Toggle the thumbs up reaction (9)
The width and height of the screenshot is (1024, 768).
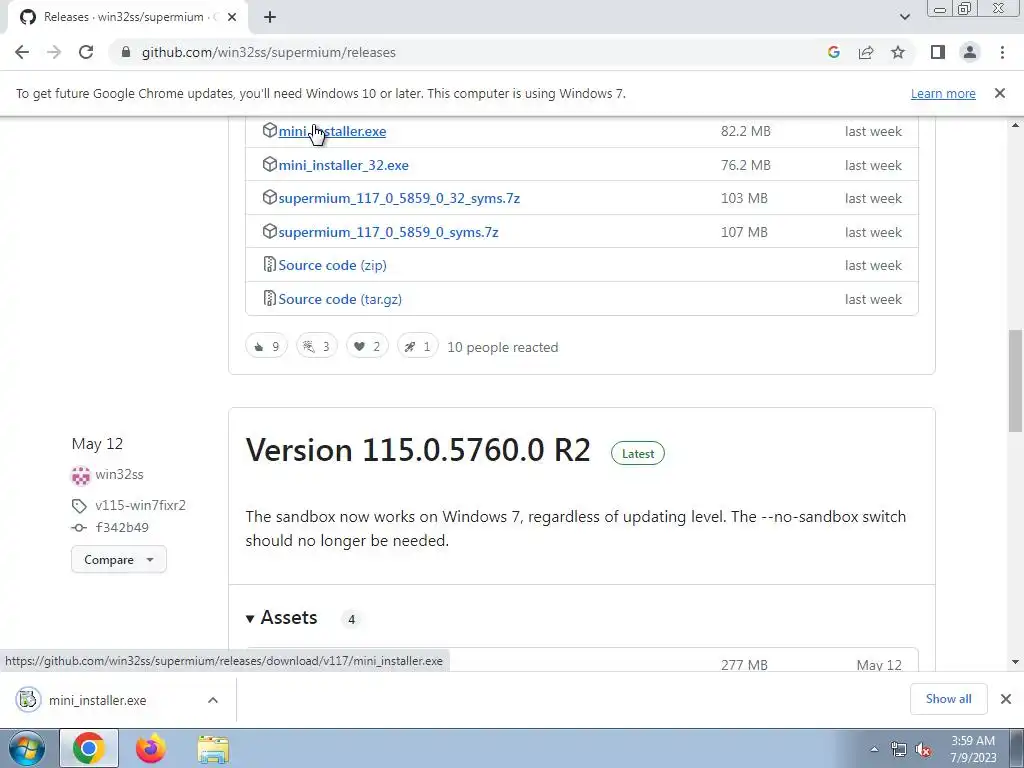(266, 346)
